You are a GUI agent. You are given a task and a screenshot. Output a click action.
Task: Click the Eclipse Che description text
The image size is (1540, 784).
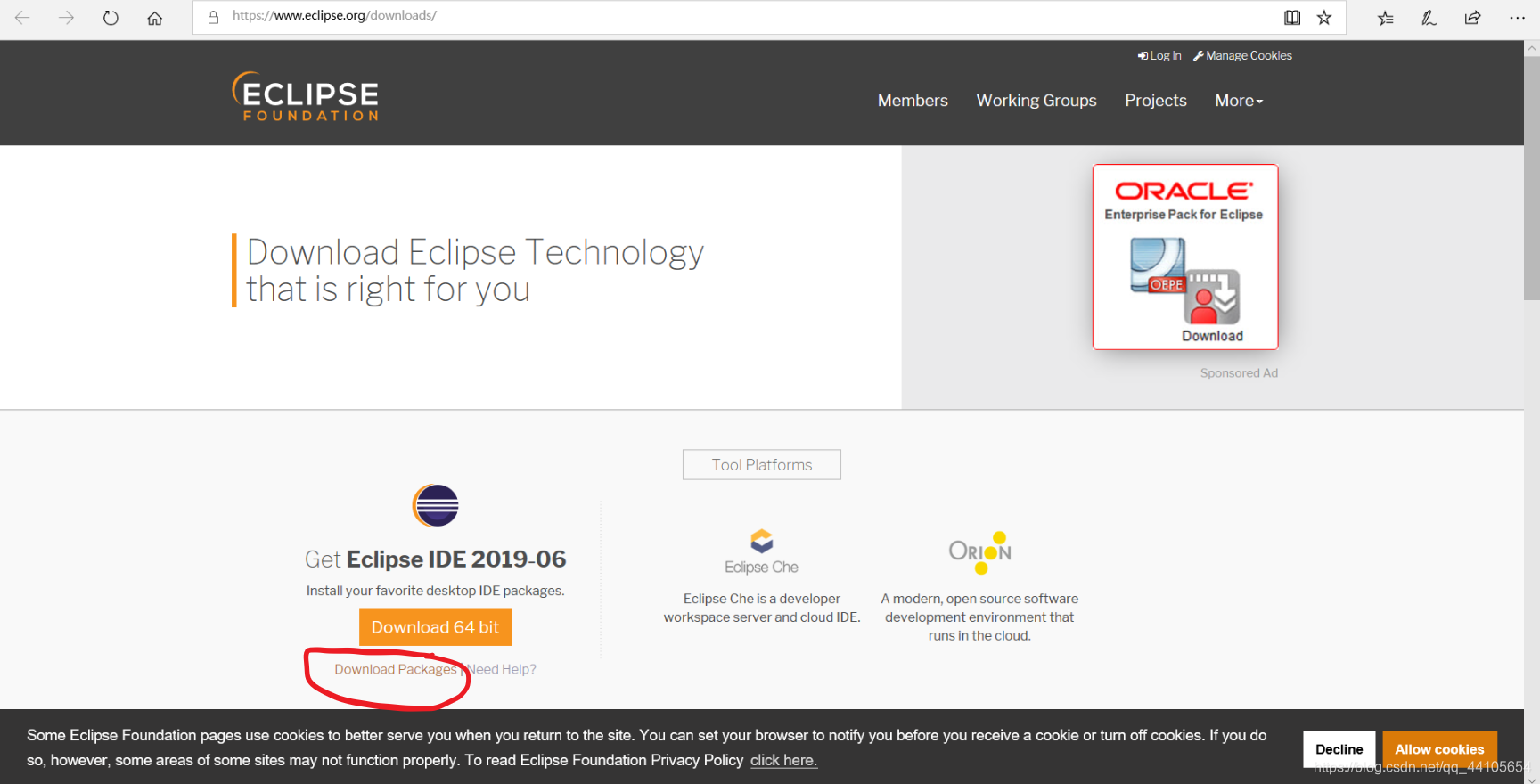click(x=762, y=608)
